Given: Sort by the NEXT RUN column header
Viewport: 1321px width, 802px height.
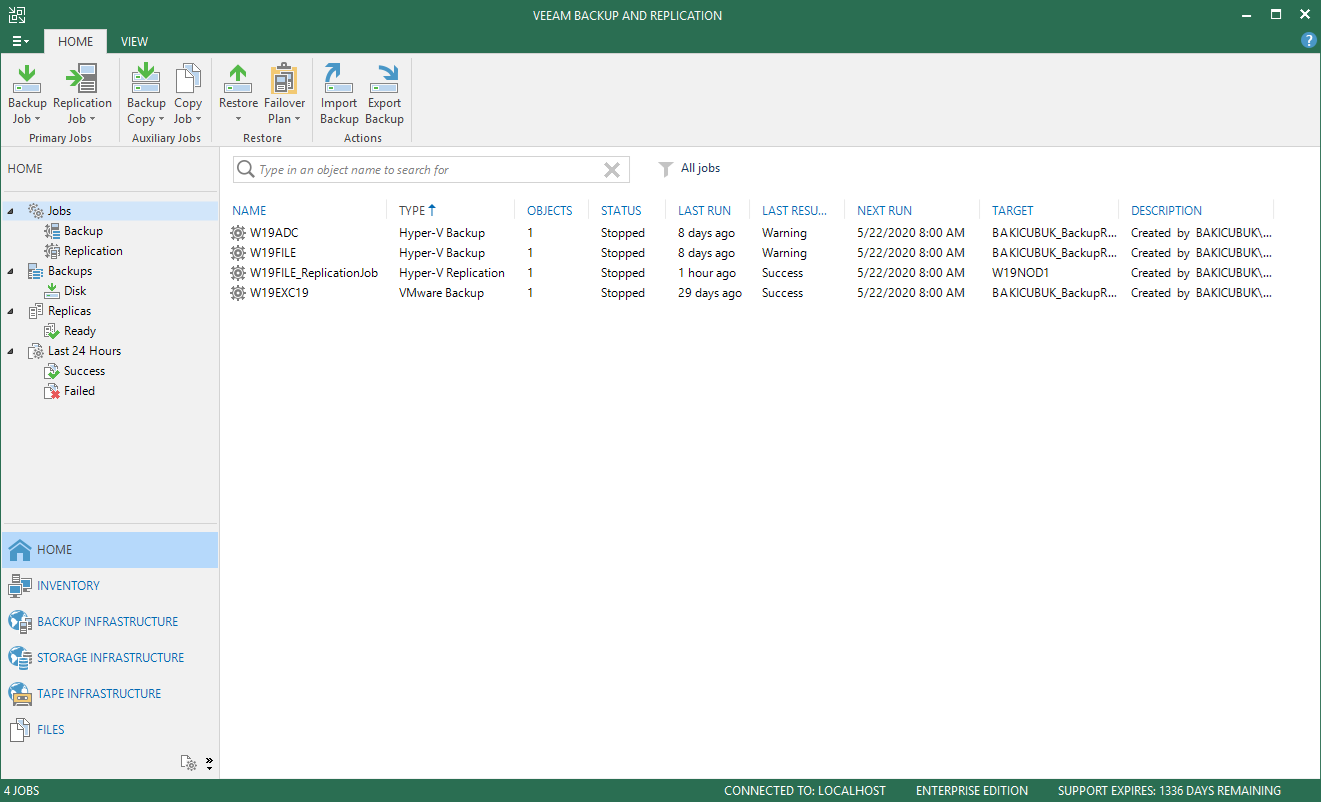Looking at the screenshot, I should tap(884, 211).
